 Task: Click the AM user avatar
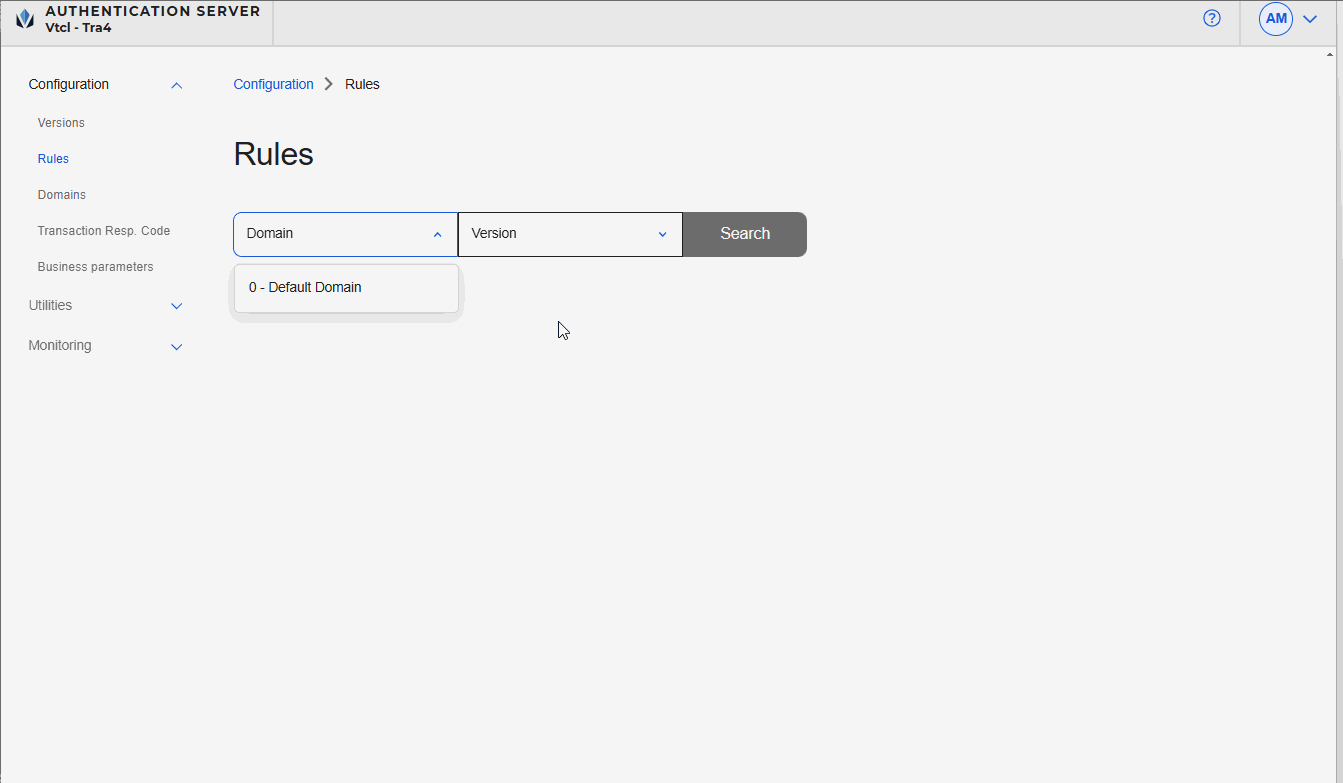(1276, 19)
